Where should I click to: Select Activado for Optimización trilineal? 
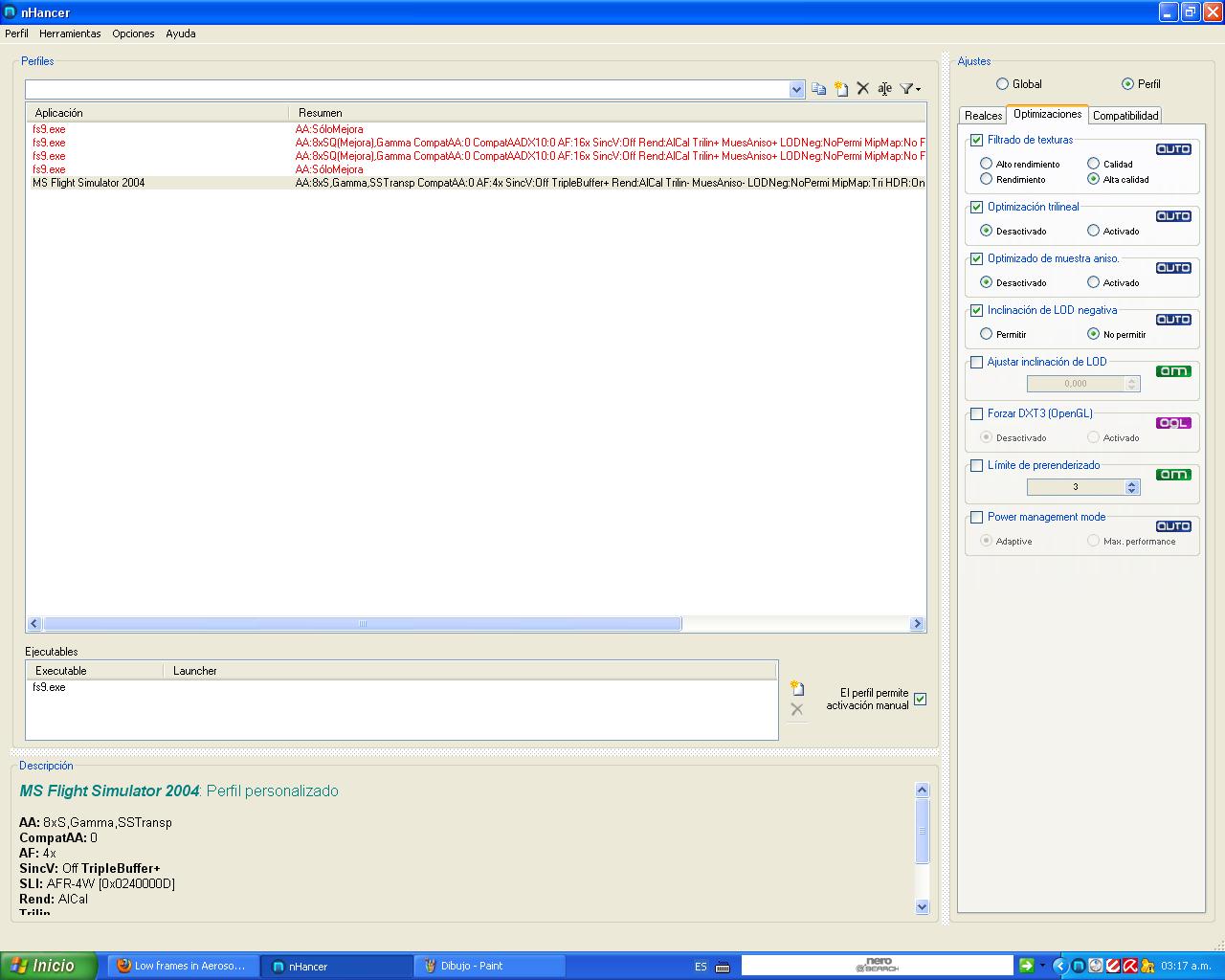tap(1094, 231)
